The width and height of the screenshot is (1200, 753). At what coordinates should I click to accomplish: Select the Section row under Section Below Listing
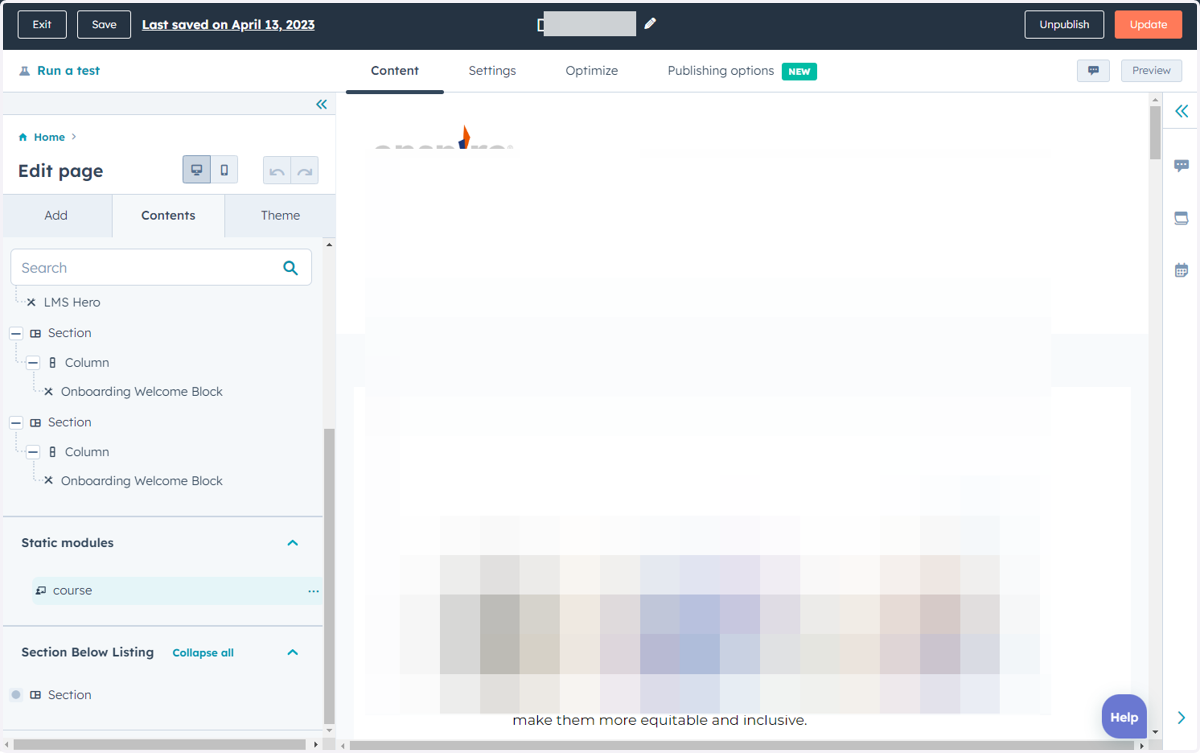pyautogui.click(x=69, y=695)
